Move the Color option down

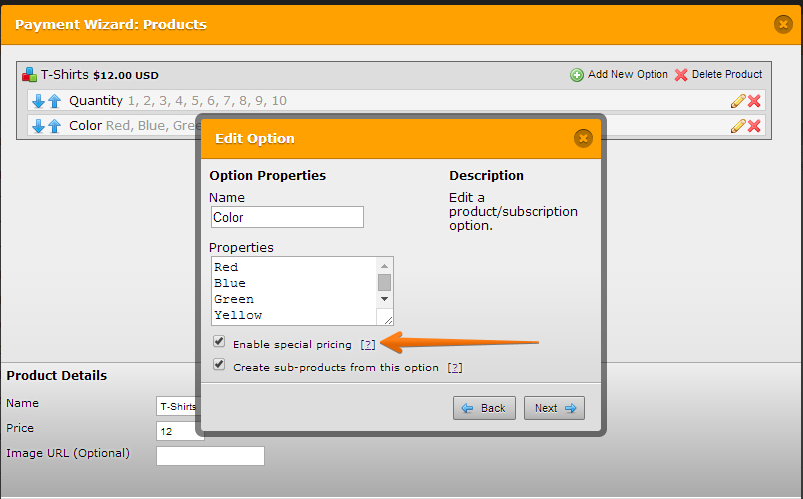click(x=38, y=126)
